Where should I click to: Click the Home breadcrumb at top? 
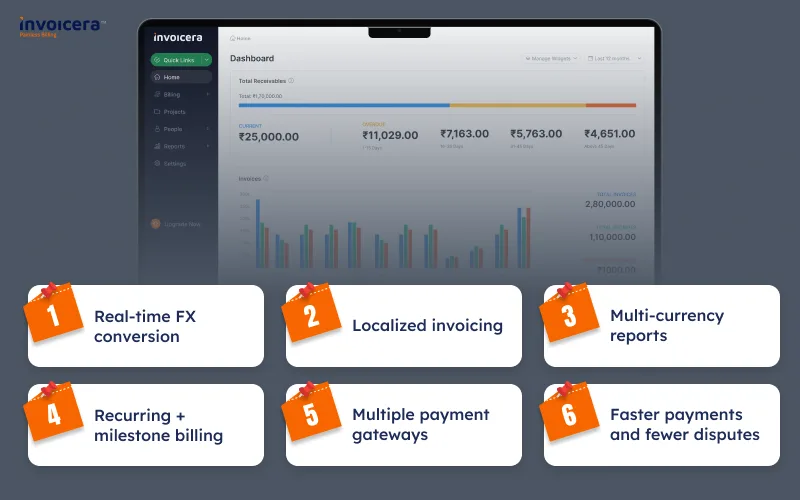(241, 38)
